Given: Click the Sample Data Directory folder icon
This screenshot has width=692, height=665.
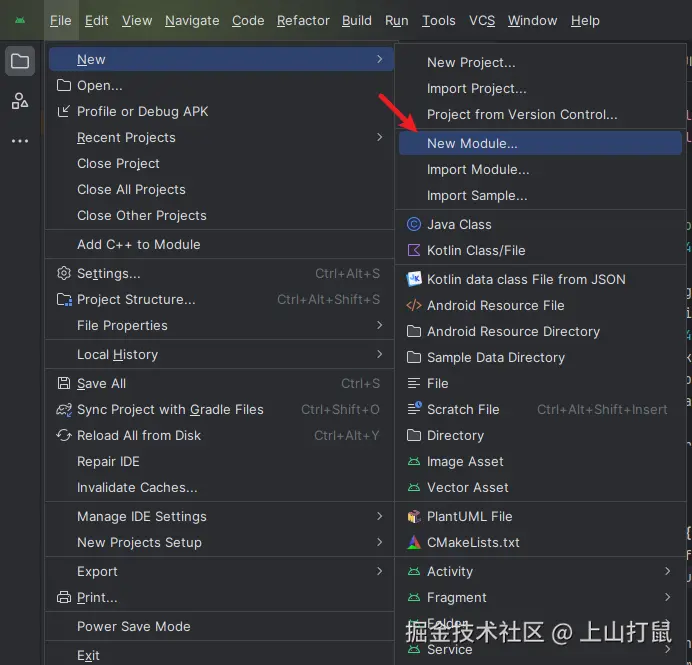Looking at the screenshot, I should 414,357.
